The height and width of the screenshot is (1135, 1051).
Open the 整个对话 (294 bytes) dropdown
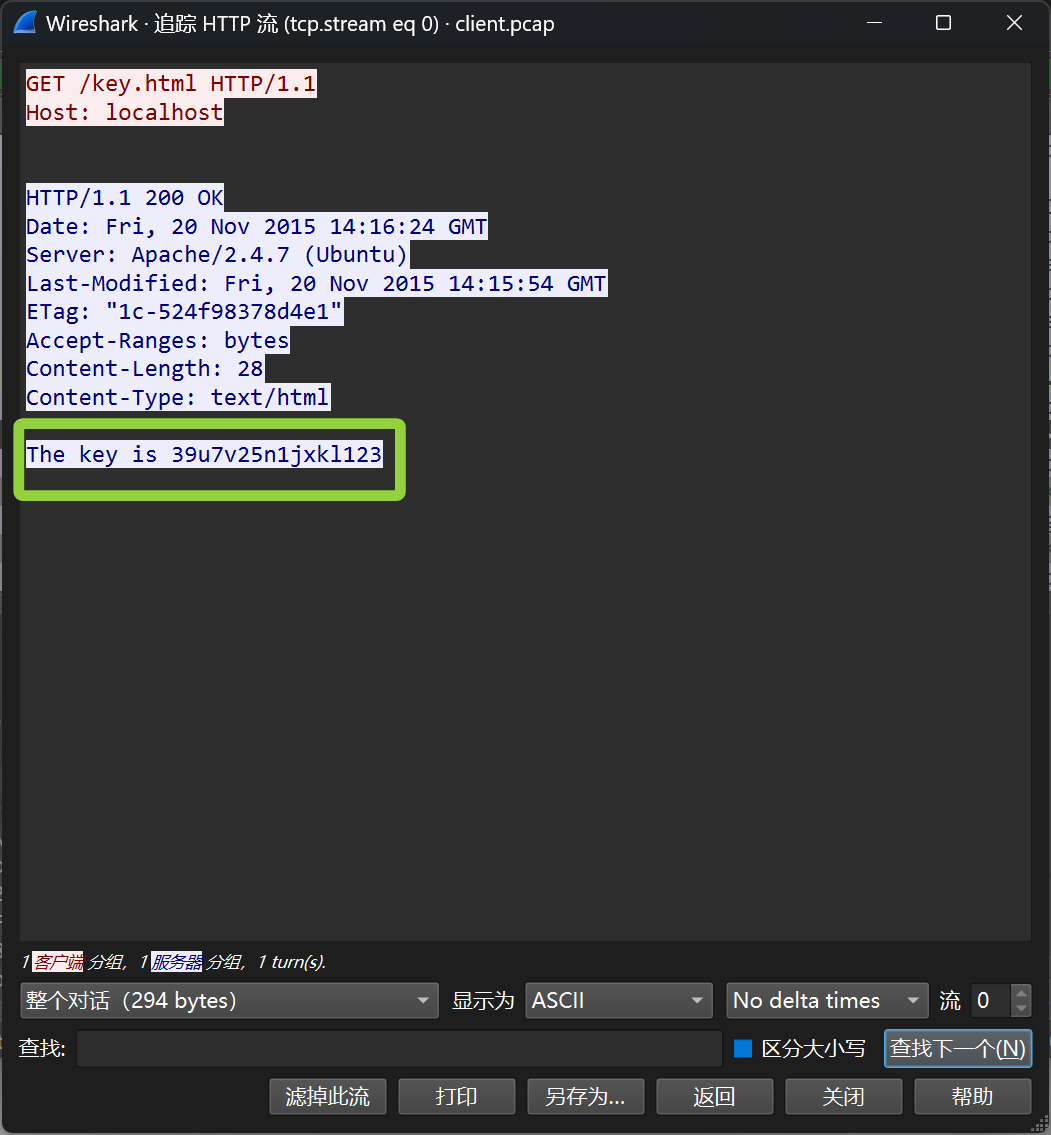tap(229, 1000)
